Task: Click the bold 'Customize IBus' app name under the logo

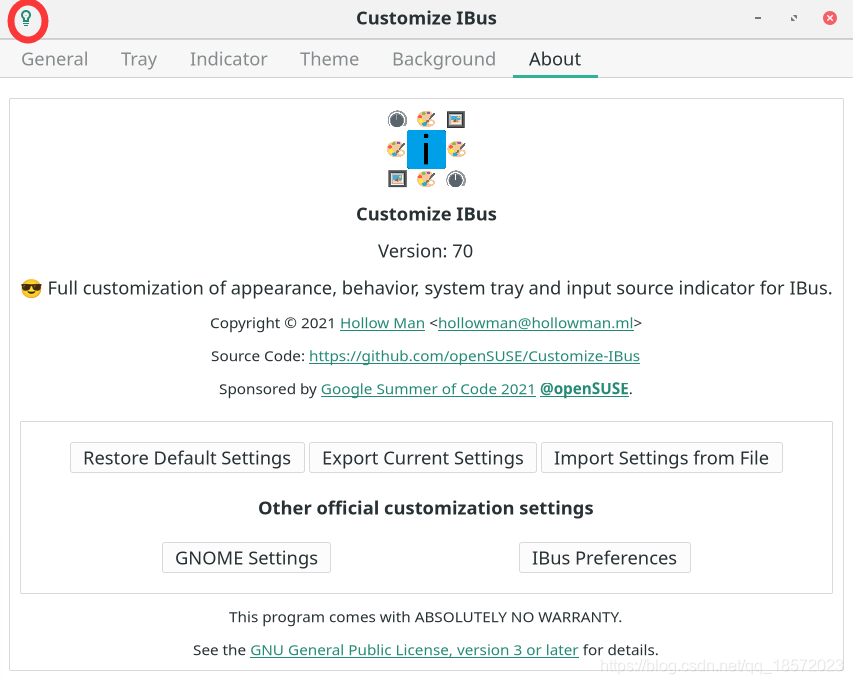Action: (426, 214)
